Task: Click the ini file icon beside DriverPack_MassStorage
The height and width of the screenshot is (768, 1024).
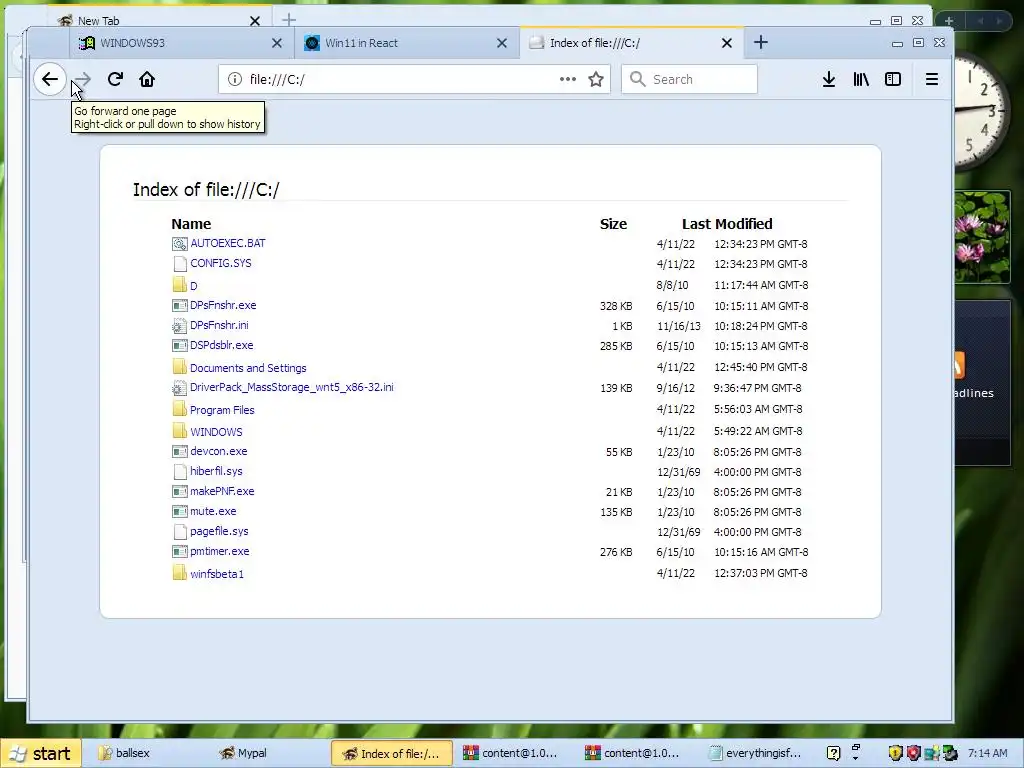Action: [180, 389]
